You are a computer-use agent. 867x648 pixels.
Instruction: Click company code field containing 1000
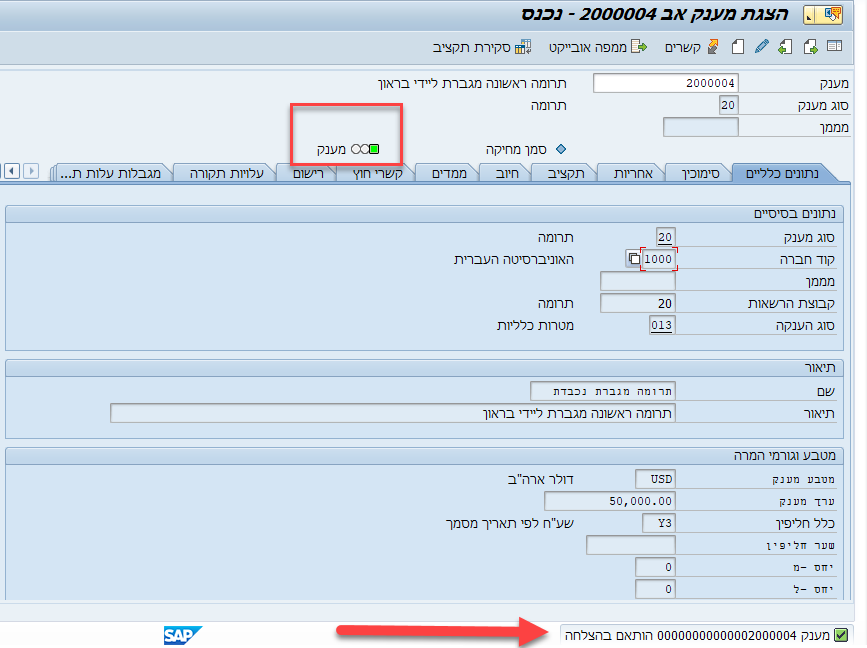pos(658,259)
